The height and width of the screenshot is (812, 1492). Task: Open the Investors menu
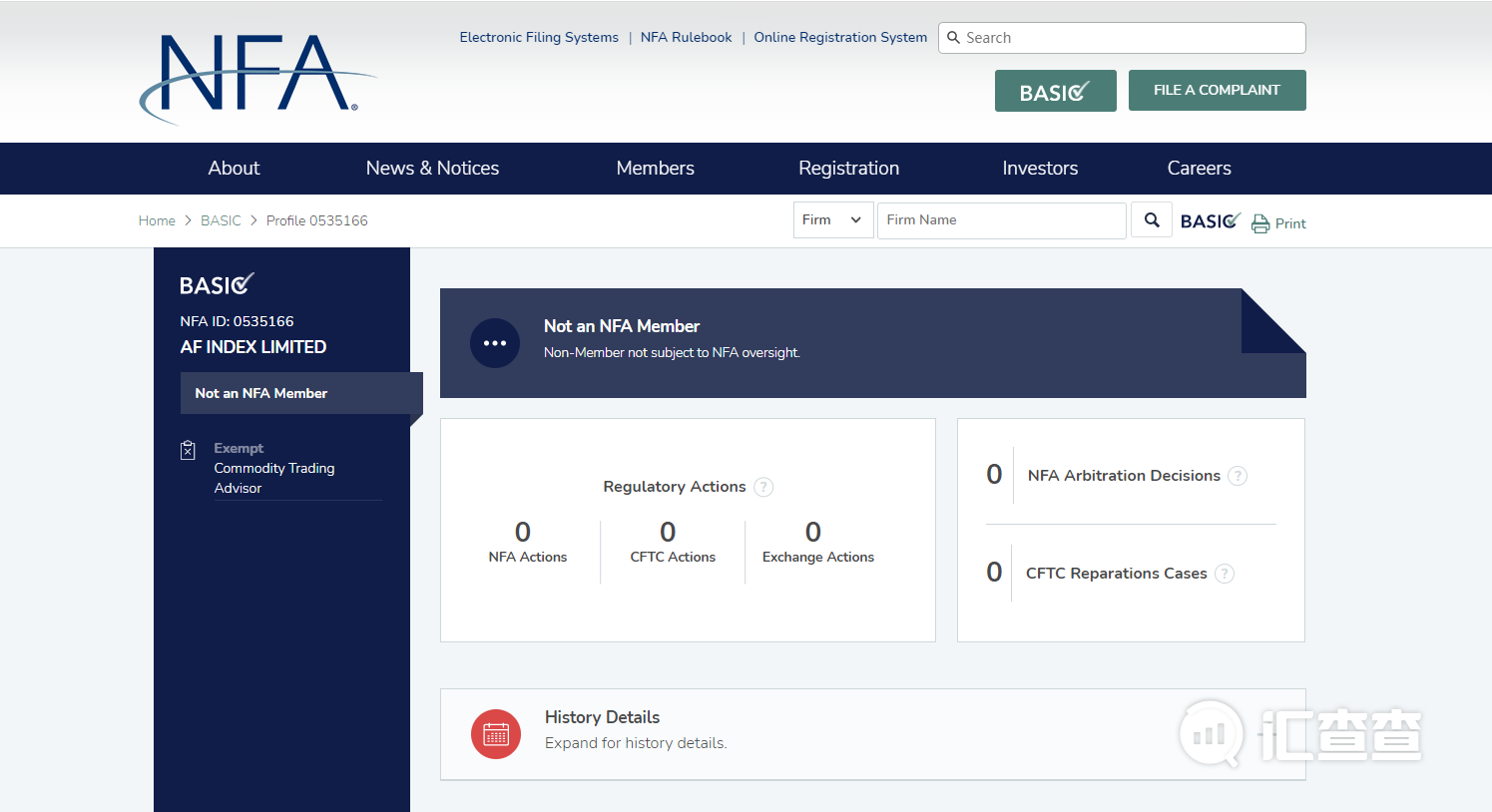(x=1040, y=169)
